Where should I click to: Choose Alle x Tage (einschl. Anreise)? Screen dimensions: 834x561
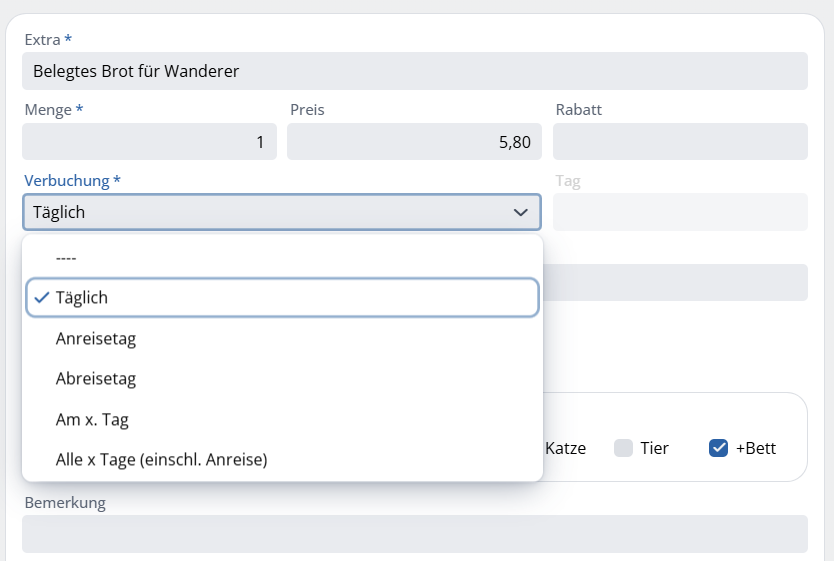pyautogui.click(x=282, y=459)
